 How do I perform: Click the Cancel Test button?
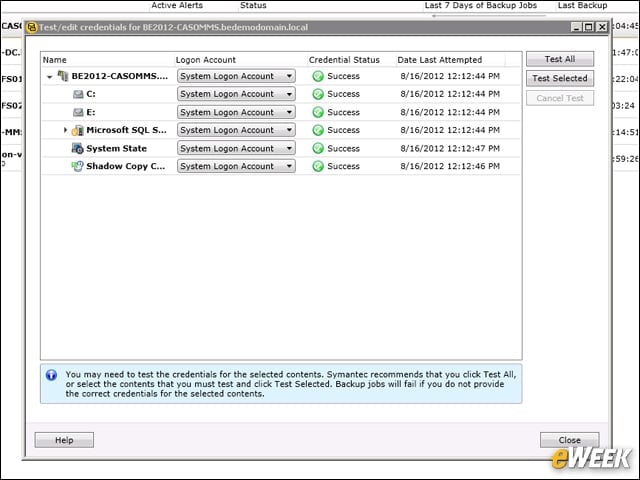pyautogui.click(x=560, y=98)
